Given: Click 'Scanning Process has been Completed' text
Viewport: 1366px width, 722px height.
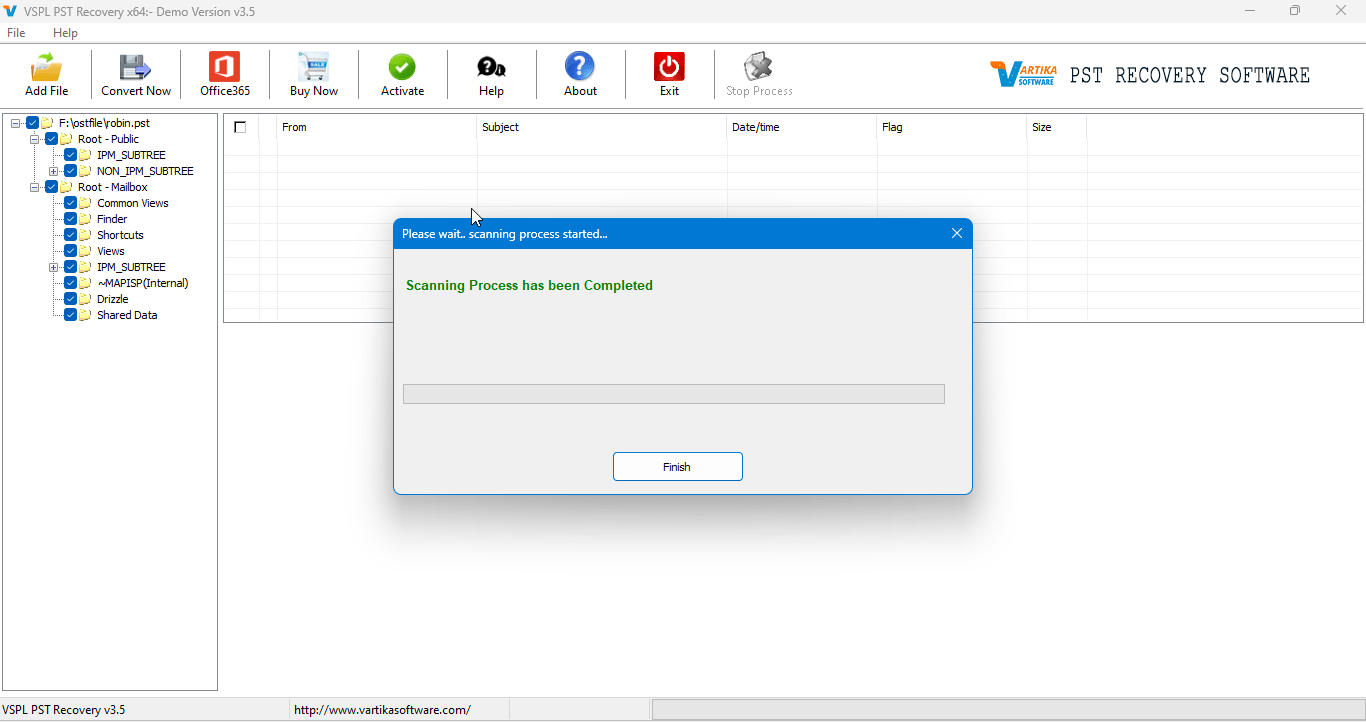Looking at the screenshot, I should pyautogui.click(x=529, y=285).
